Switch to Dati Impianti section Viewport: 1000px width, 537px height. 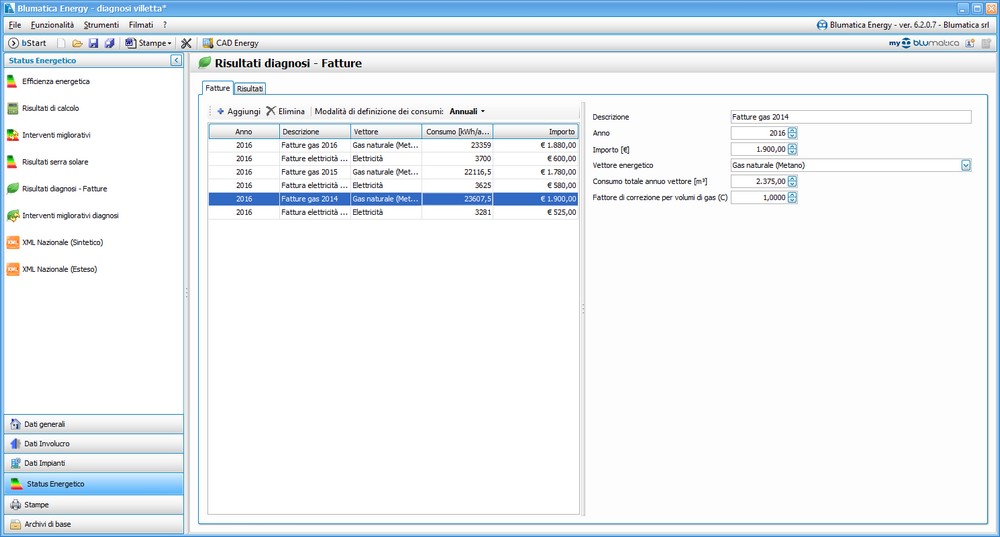coord(94,463)
